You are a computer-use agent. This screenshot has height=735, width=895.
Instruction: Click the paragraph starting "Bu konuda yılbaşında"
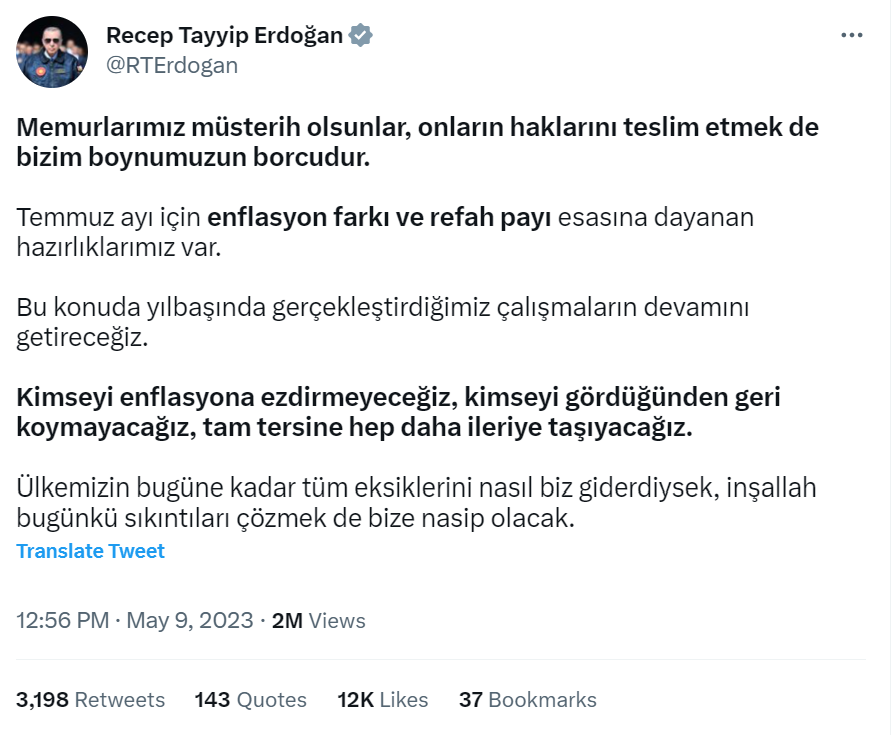(382, 308)
